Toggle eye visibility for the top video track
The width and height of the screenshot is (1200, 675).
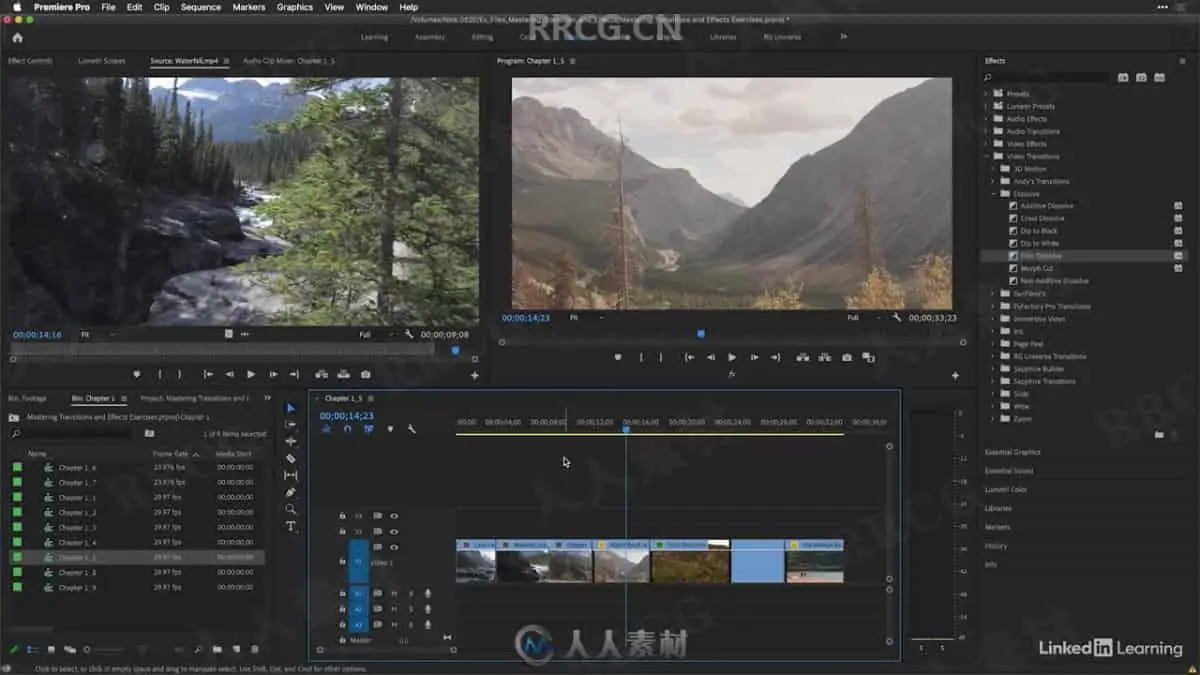point(394,516)
